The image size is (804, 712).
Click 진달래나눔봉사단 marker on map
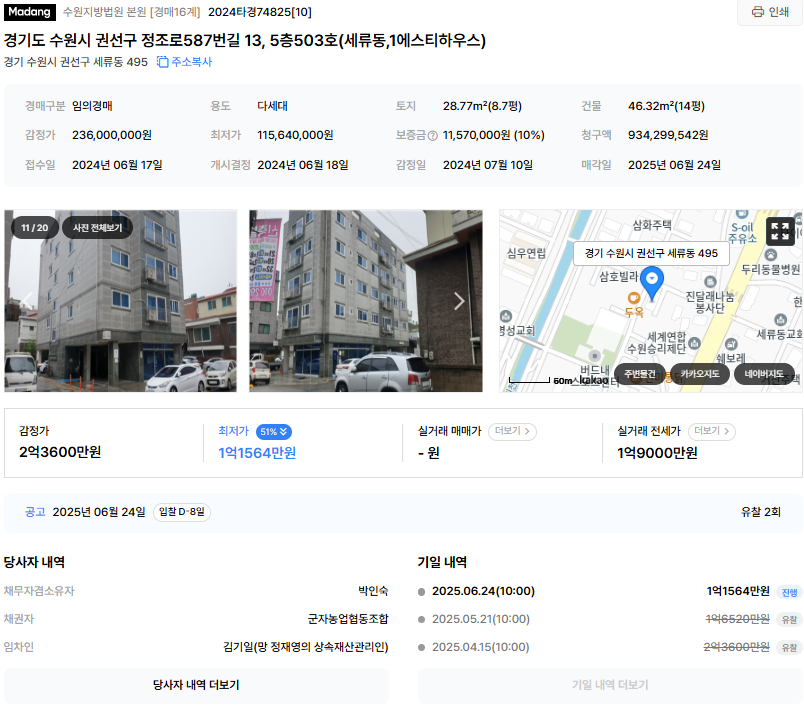(710, 281)
